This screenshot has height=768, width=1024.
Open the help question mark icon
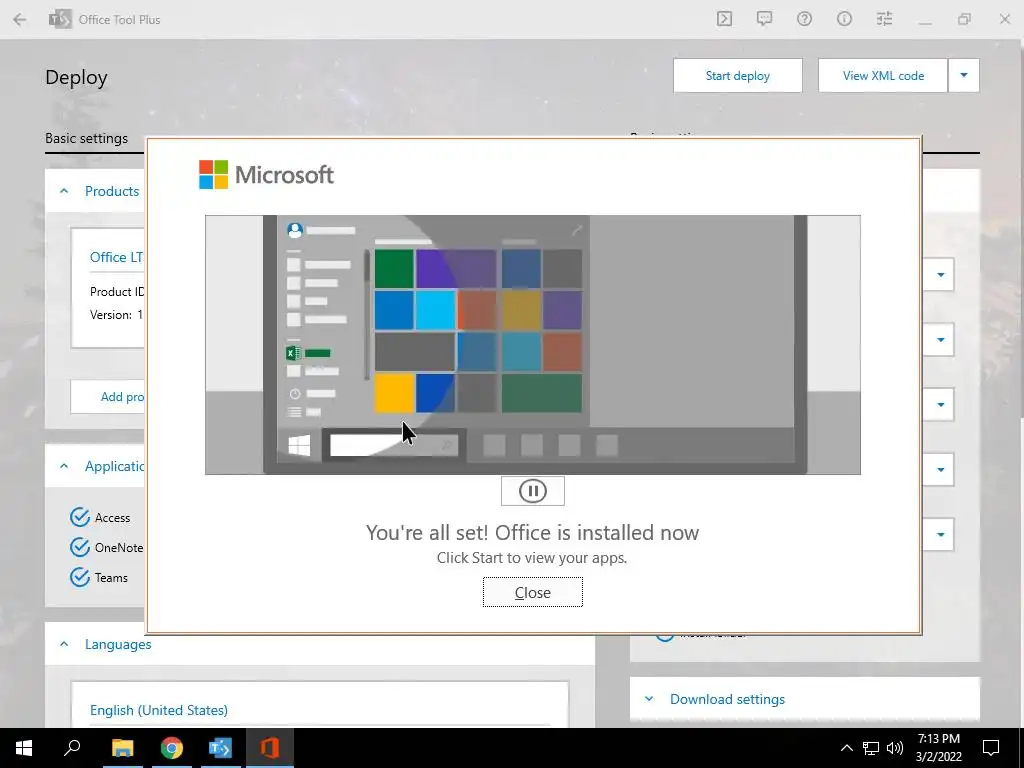(804, 19)
